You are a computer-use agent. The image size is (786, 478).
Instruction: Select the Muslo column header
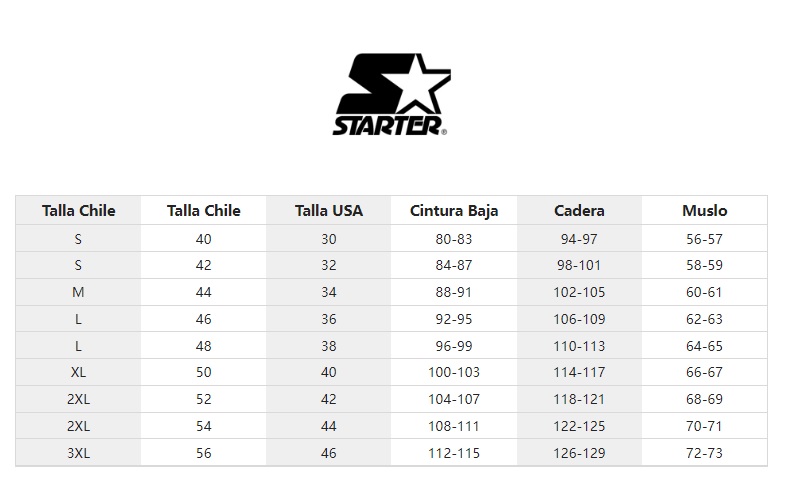point(704,210)
